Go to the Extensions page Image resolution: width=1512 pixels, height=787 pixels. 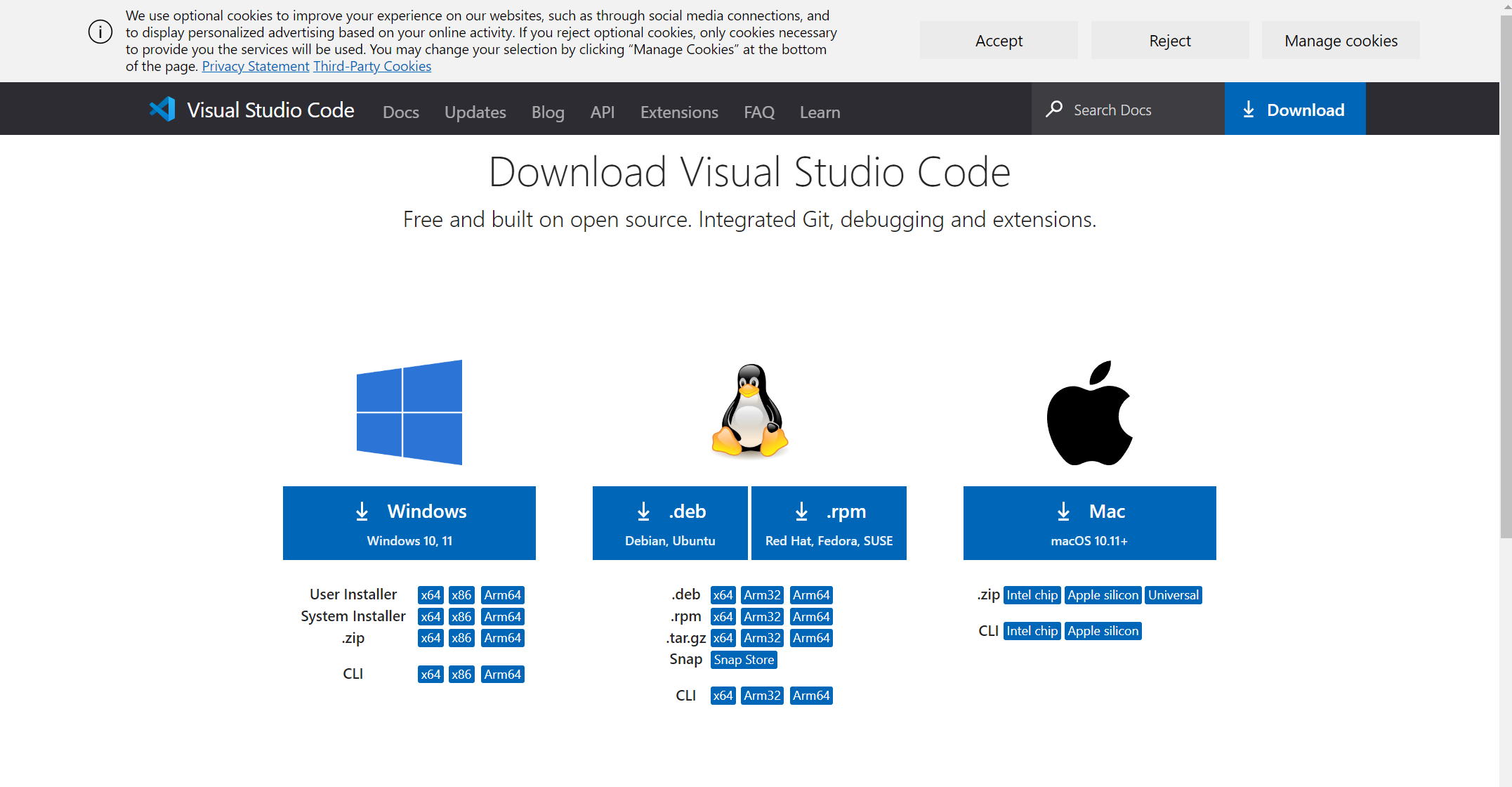pos(679,112)
